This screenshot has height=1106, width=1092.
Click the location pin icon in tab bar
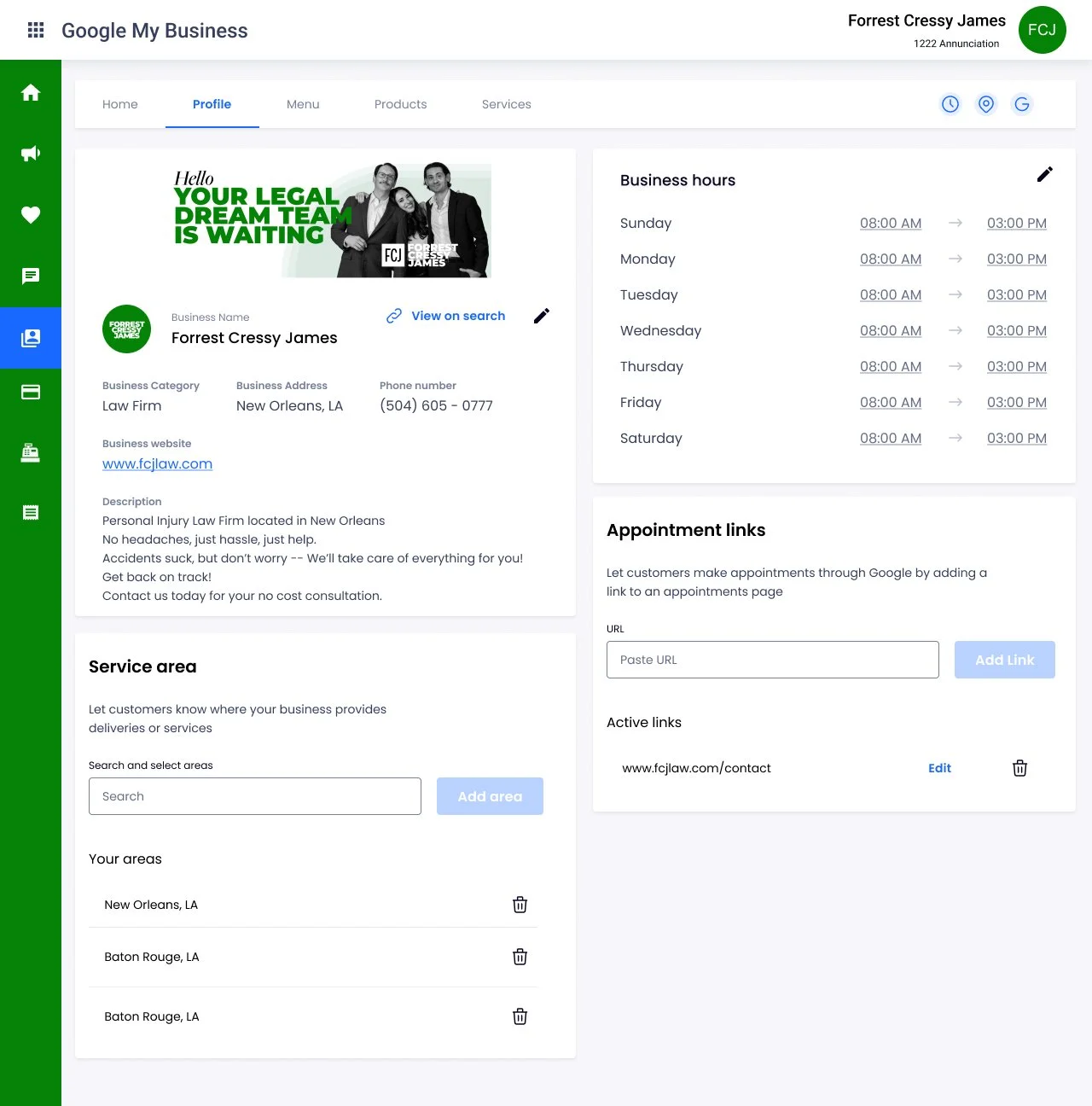pos(986,104)
